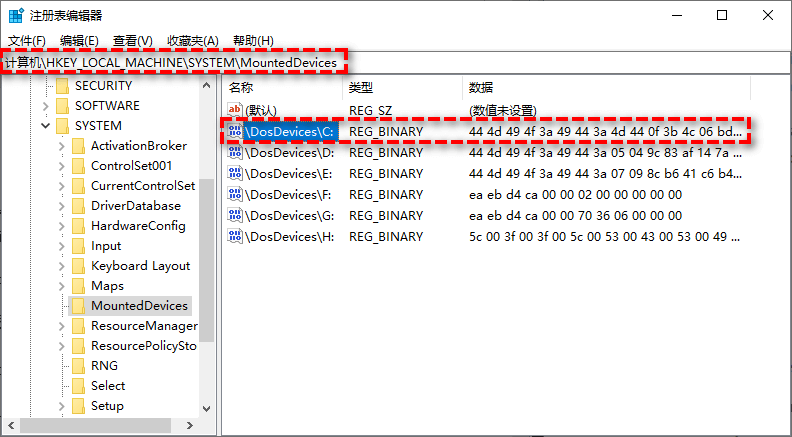Open the 编辑(E) menu
This screenshot has width=792, height=437.
coord(79,41)
